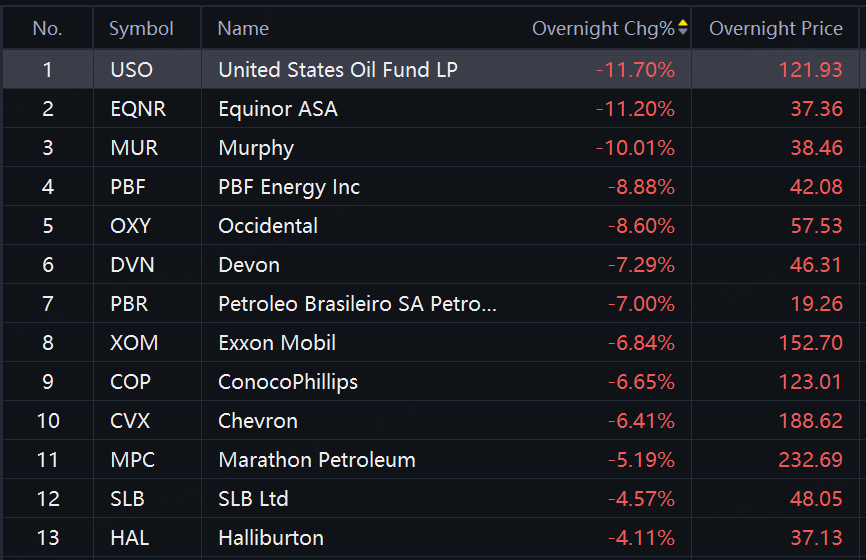Select the Devon stock row
Image resolution: width=866 pixels, height=560 pixels.
click(x=249, y=265)
